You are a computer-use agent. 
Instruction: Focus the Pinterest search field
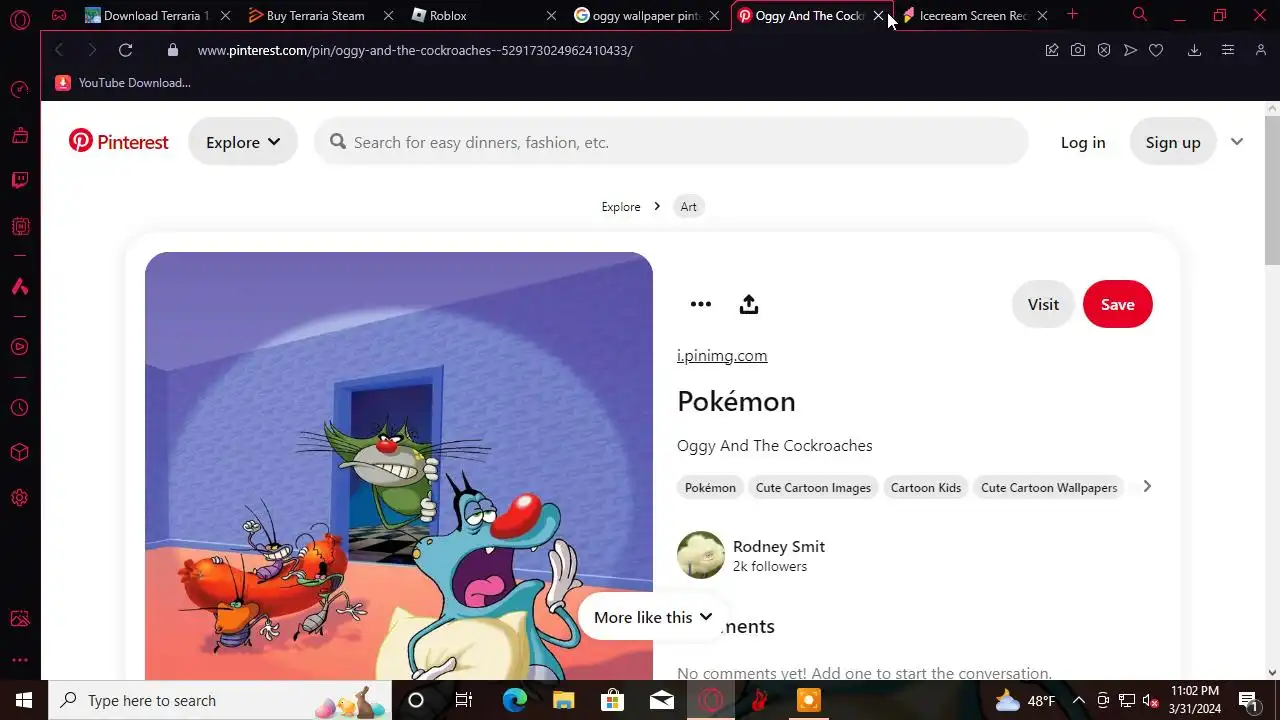pyautogui.click(x=671, y=142)
